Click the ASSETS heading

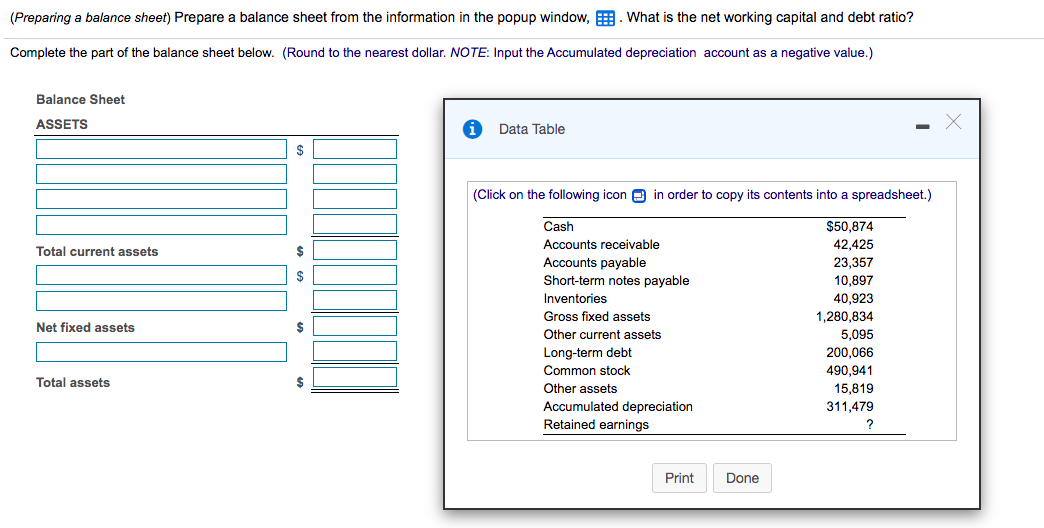(x=62, y=125)
